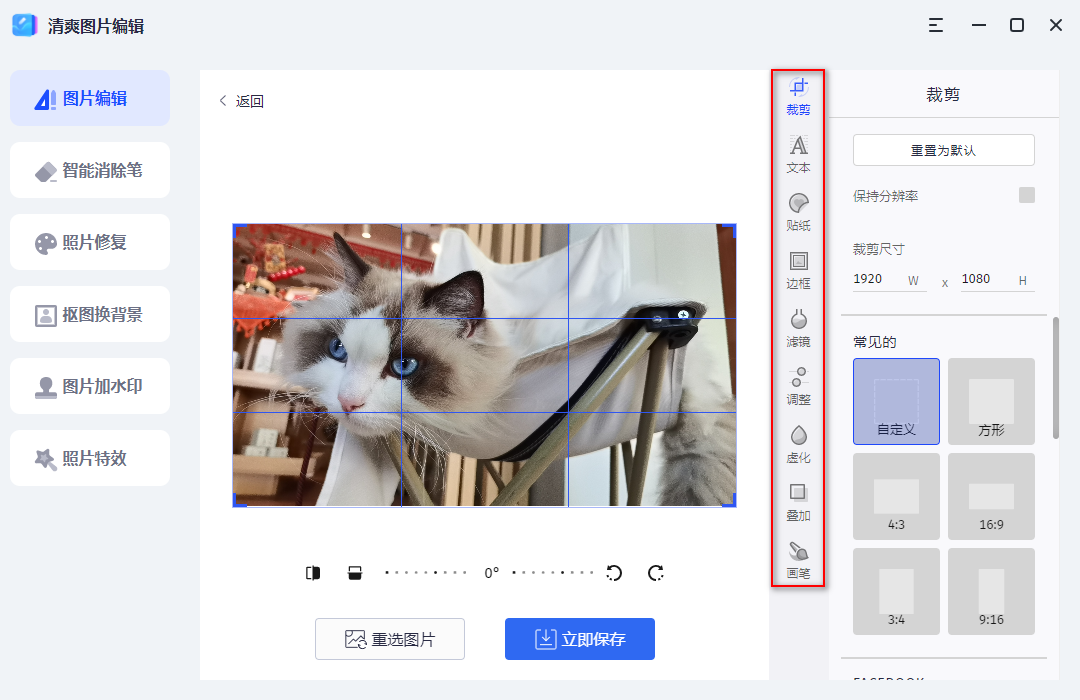Open the title bar menu icon
This screenshot has height=700, width=1080.
935,25
